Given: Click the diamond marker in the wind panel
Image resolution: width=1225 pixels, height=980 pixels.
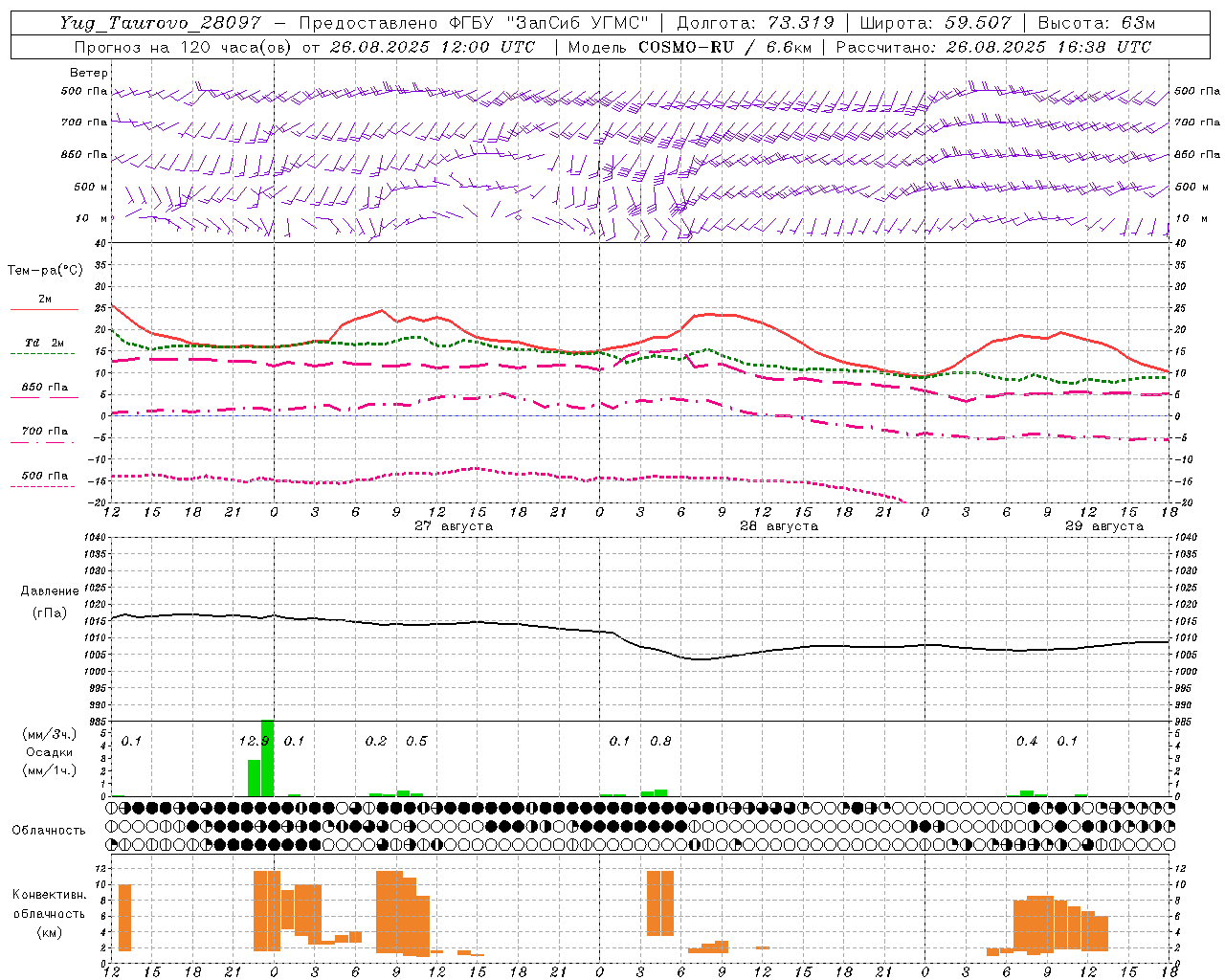Looking at the screenshot, I should [x=519, y=217].
